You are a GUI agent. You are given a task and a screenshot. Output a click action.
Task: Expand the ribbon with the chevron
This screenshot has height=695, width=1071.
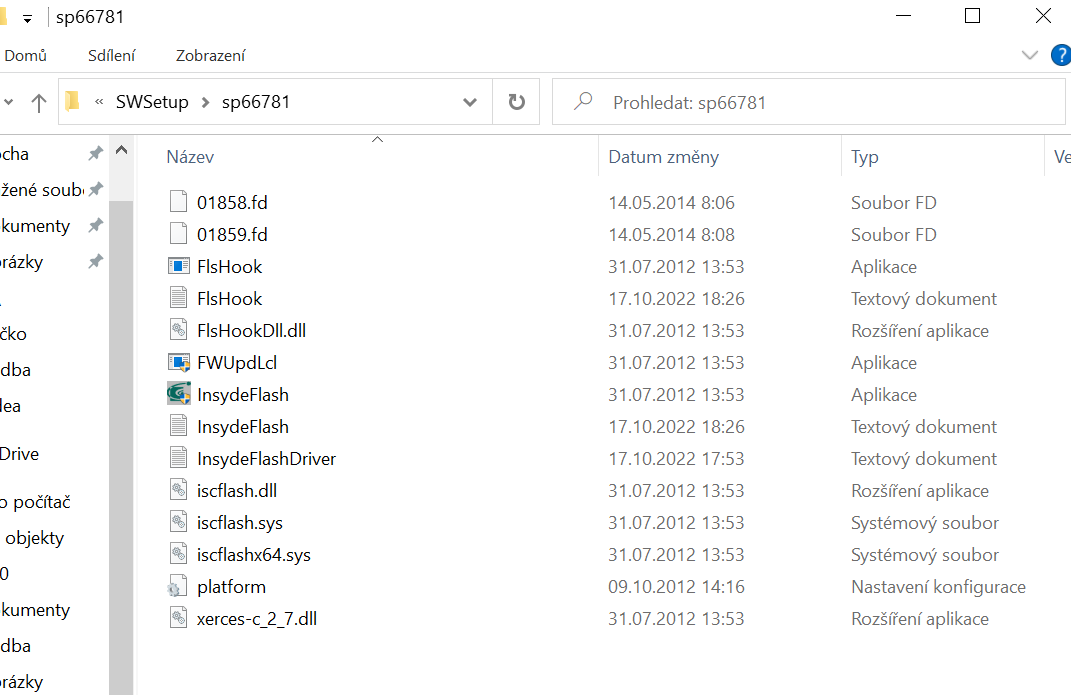pyautogui.click(x=1029, y=55)
